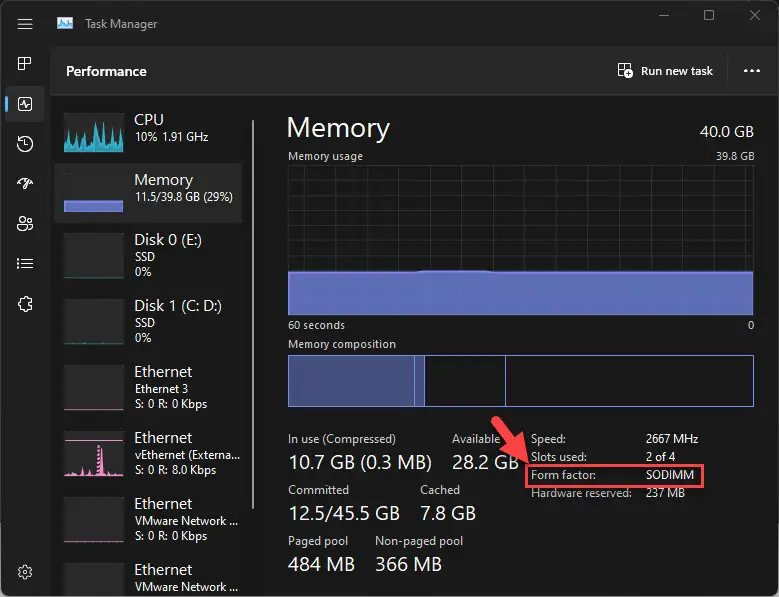Viewport: 779px width, 597px height.
Task: Select the Ethernet 3 adapter entry
Action: [x=148, y=387]
